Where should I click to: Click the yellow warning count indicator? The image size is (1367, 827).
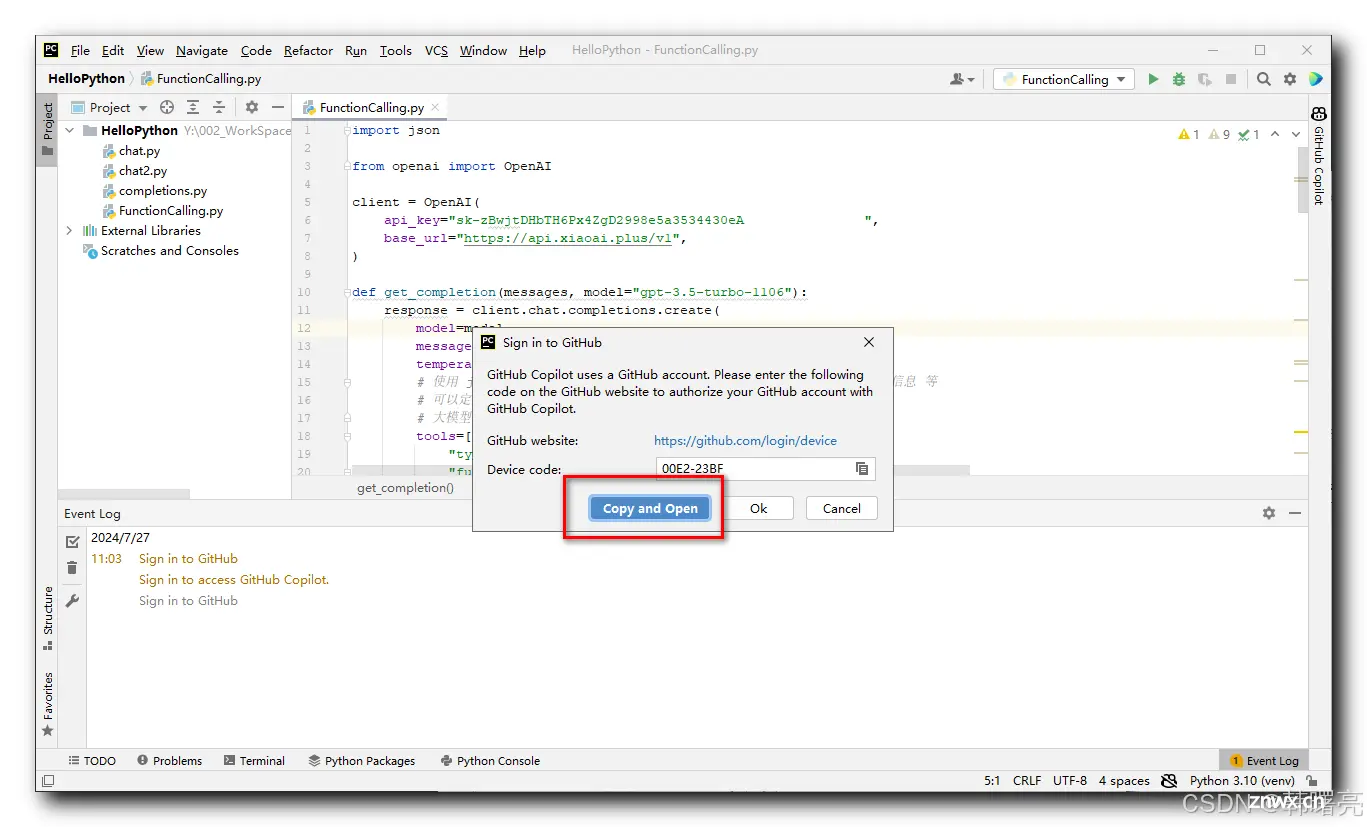coord(1188,134)
